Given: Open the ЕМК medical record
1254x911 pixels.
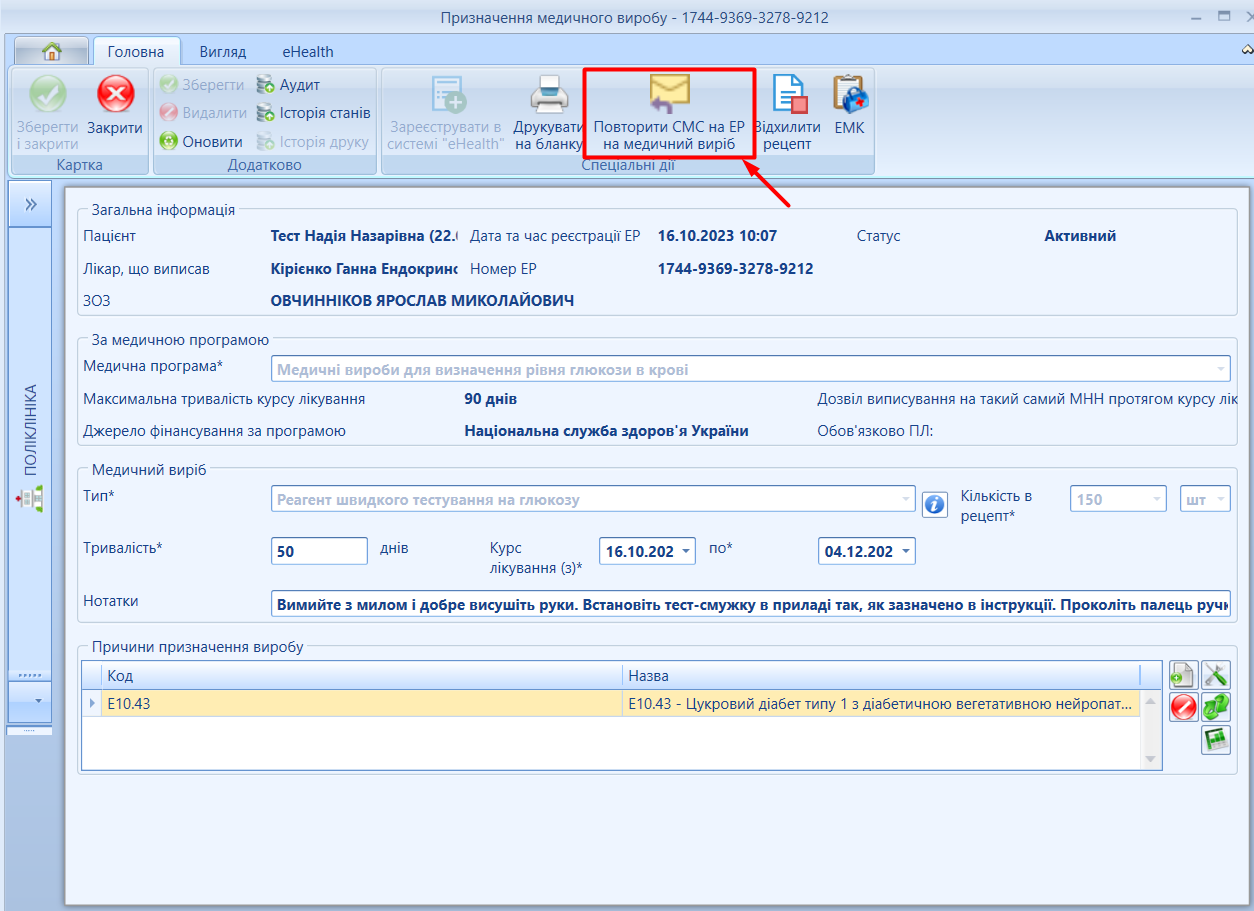Looking at the screenshot, I should (x=850, y=105).
